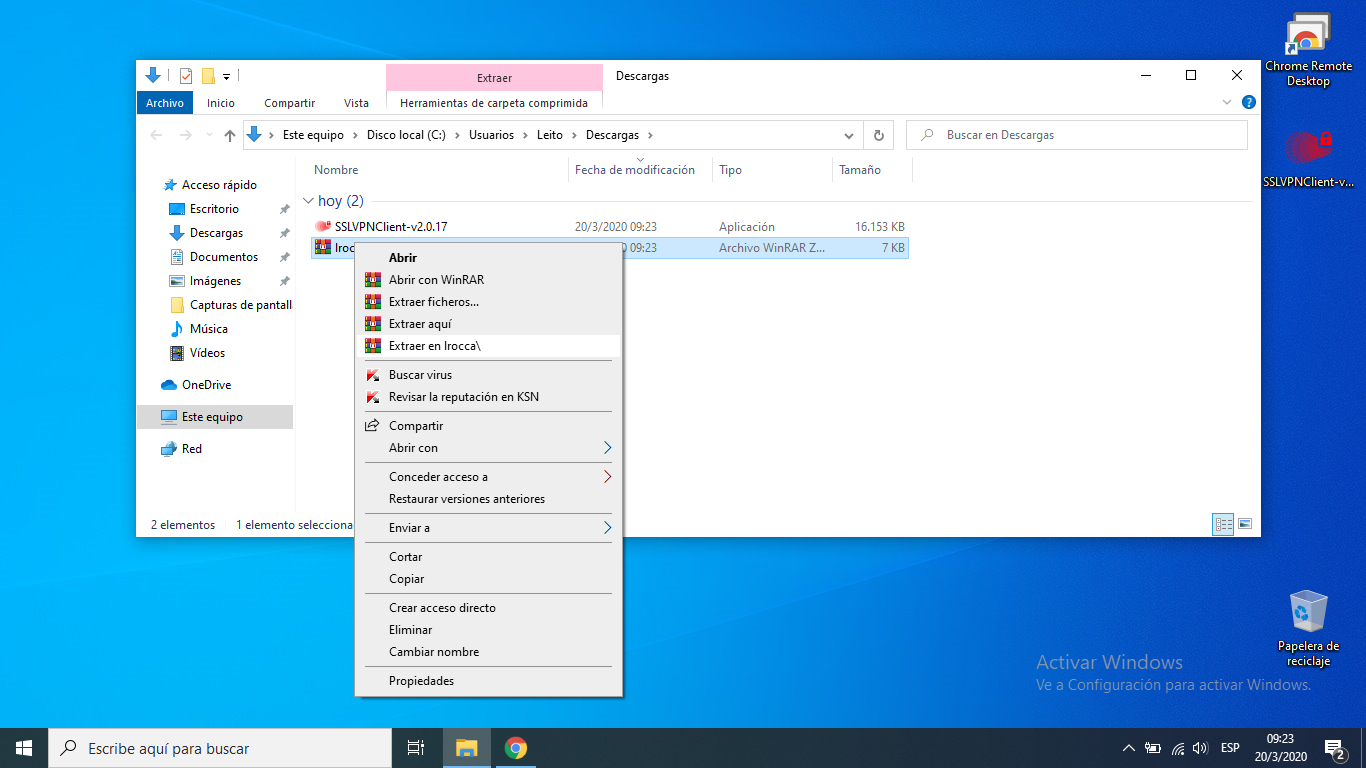Select OneDrive in the navigation pane
This screenshot has width=1366, height=768.
pos(206,385)
